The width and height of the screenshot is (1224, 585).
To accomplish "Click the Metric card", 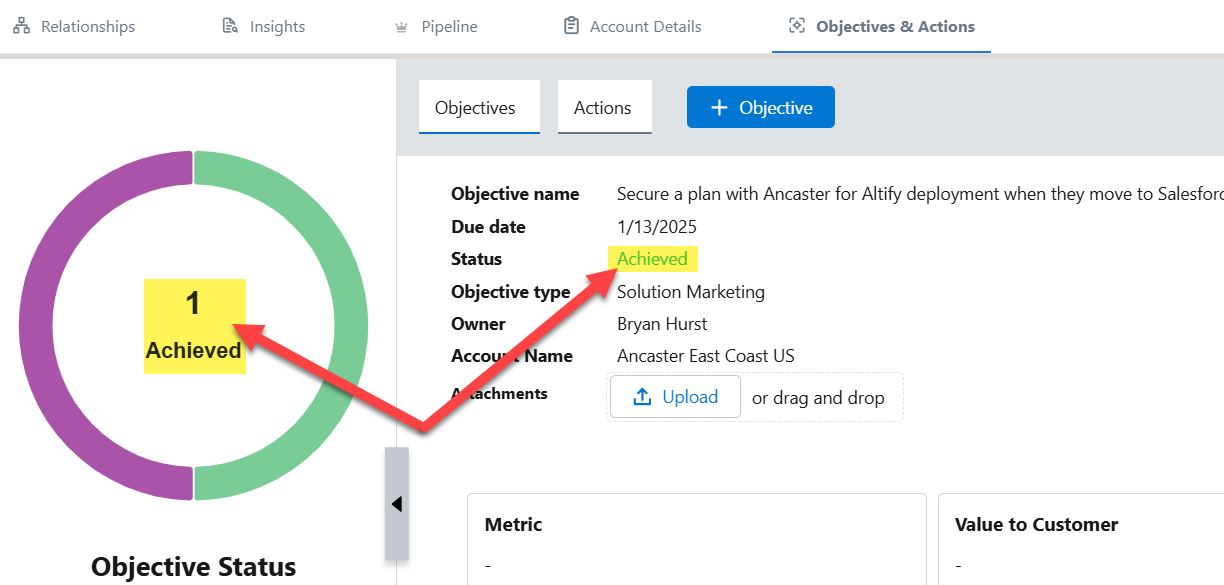I will click(x=696, y=540).
